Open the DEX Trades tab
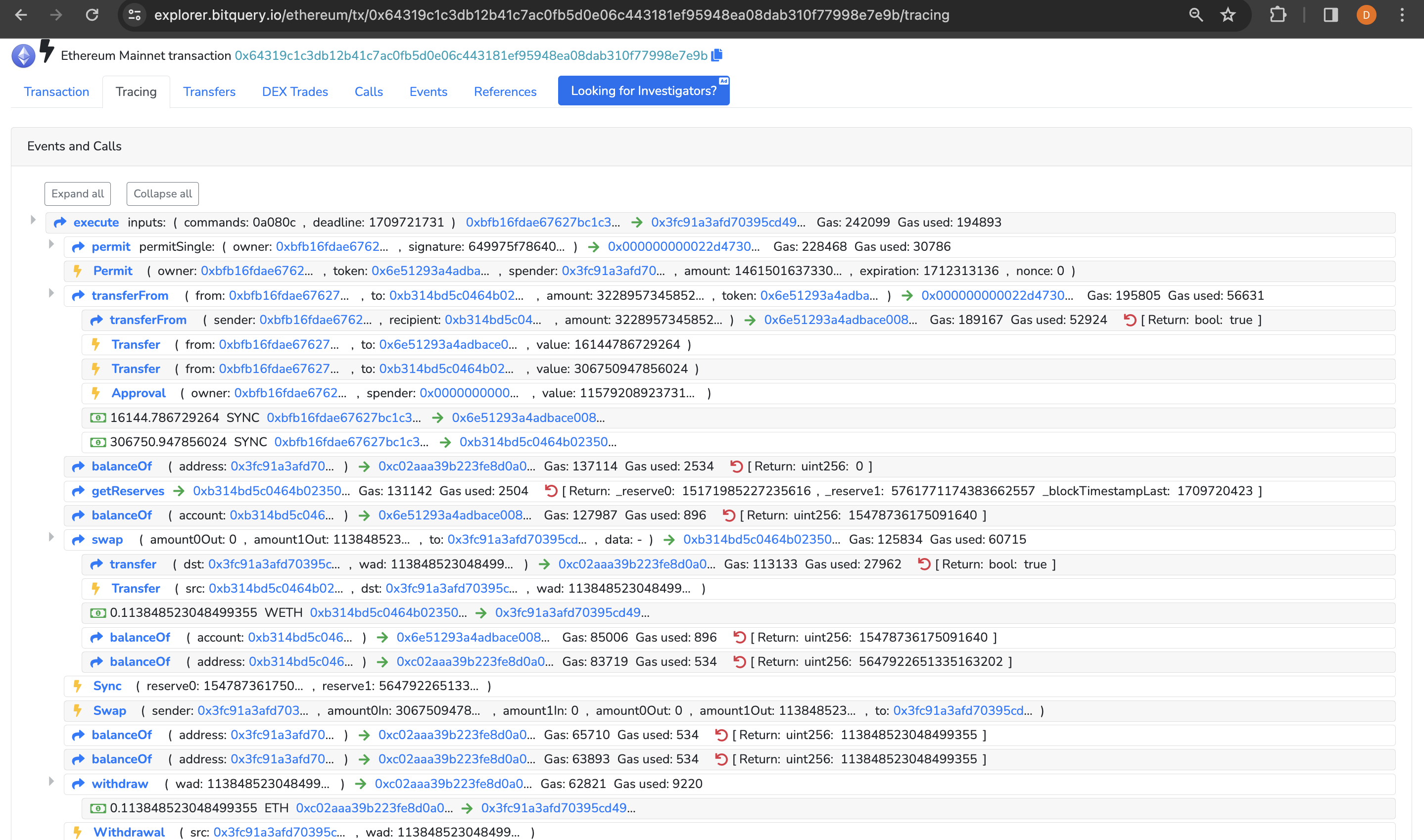The width and height of the screenshot is (1424, 840). click(295, 92)
